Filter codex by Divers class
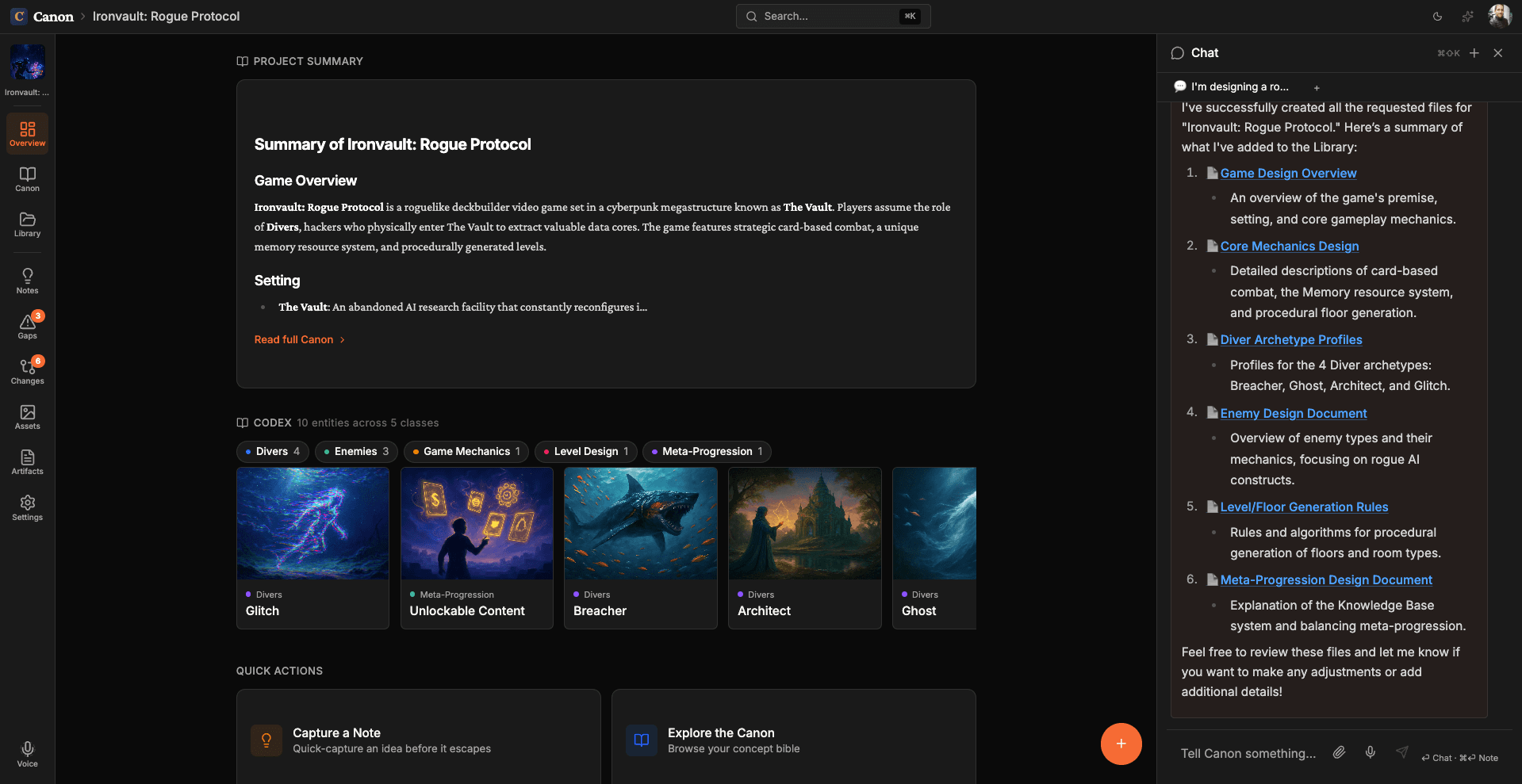1522x784 pixels. coord(273,452)
